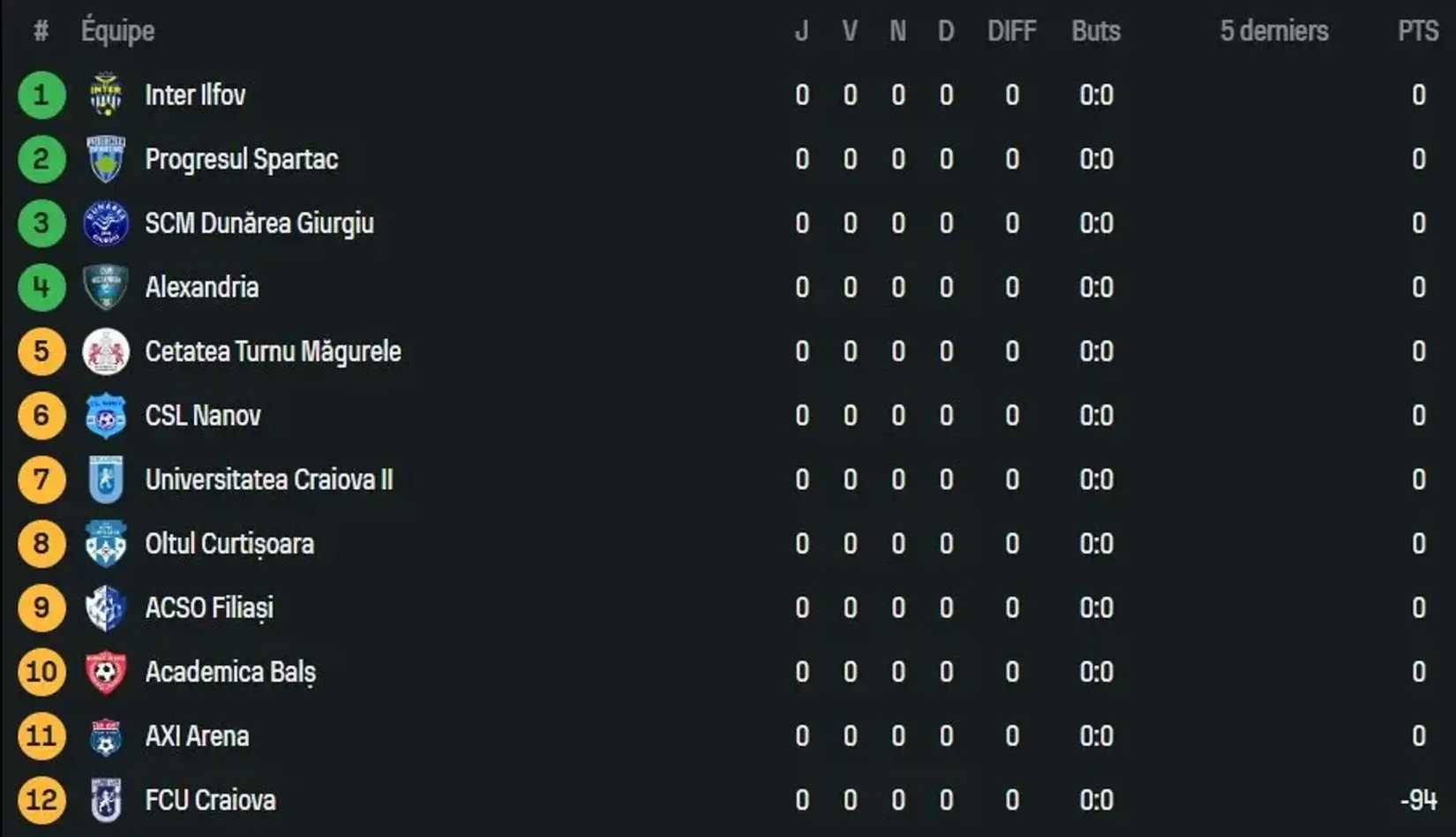The width and height of the screenshot is (1456, 837).
Task: Click the Cetatea Turnu Măgurele lion emblem
Action: click(x=105, y=351)
